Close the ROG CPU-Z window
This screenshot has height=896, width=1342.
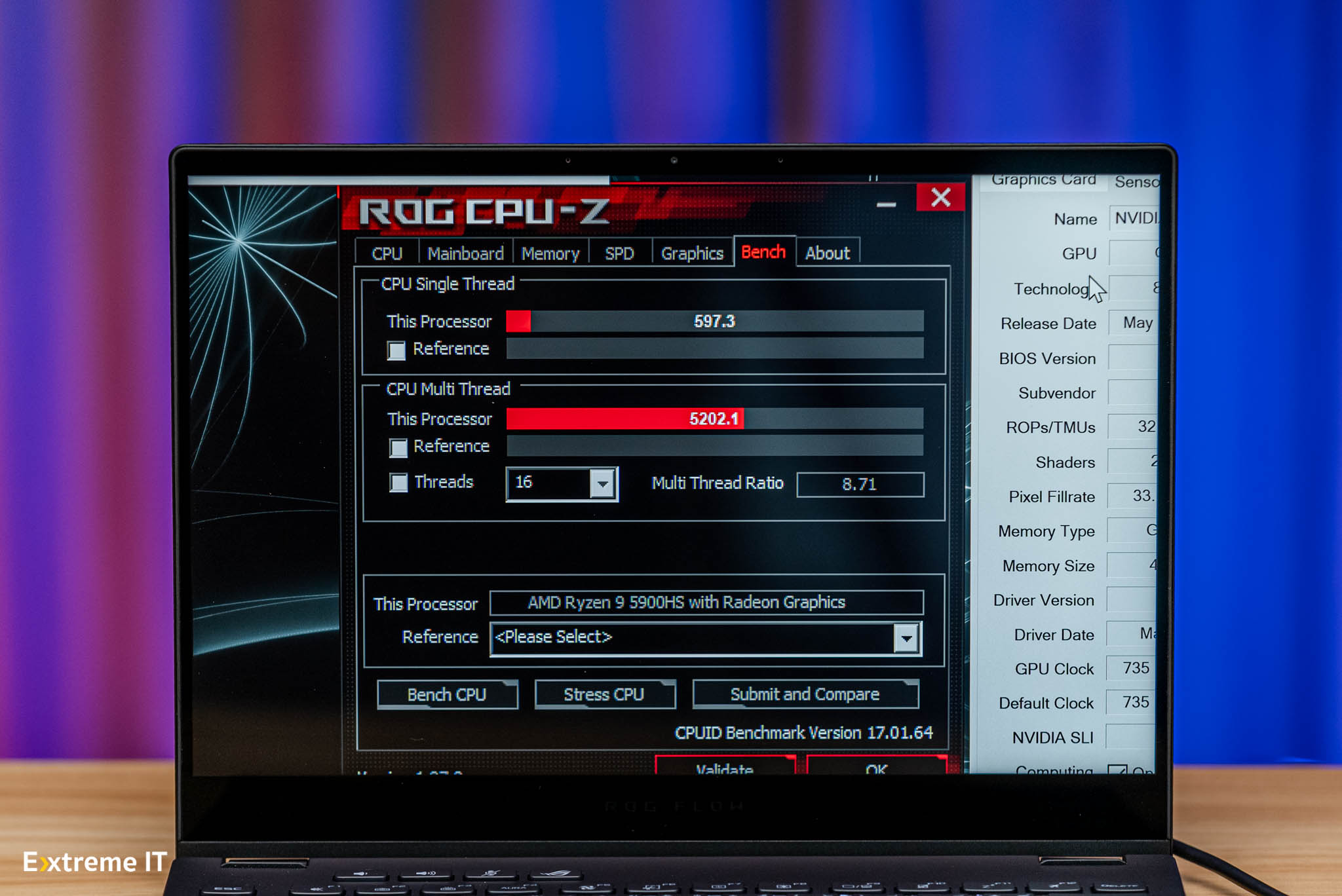[x=940, y=197]
